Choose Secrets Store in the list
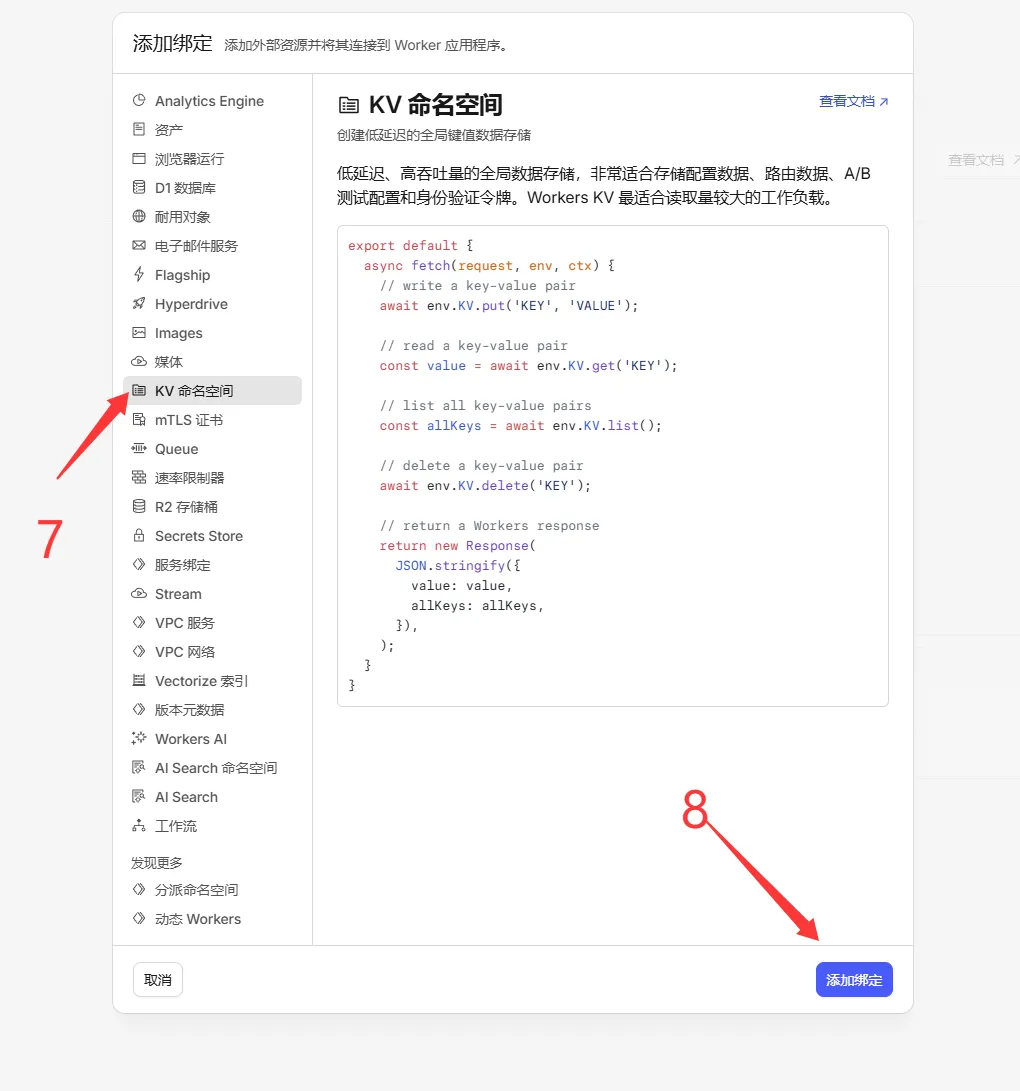The height and width of the screenshot is (1091, 1020). click(x=212, y=536)
